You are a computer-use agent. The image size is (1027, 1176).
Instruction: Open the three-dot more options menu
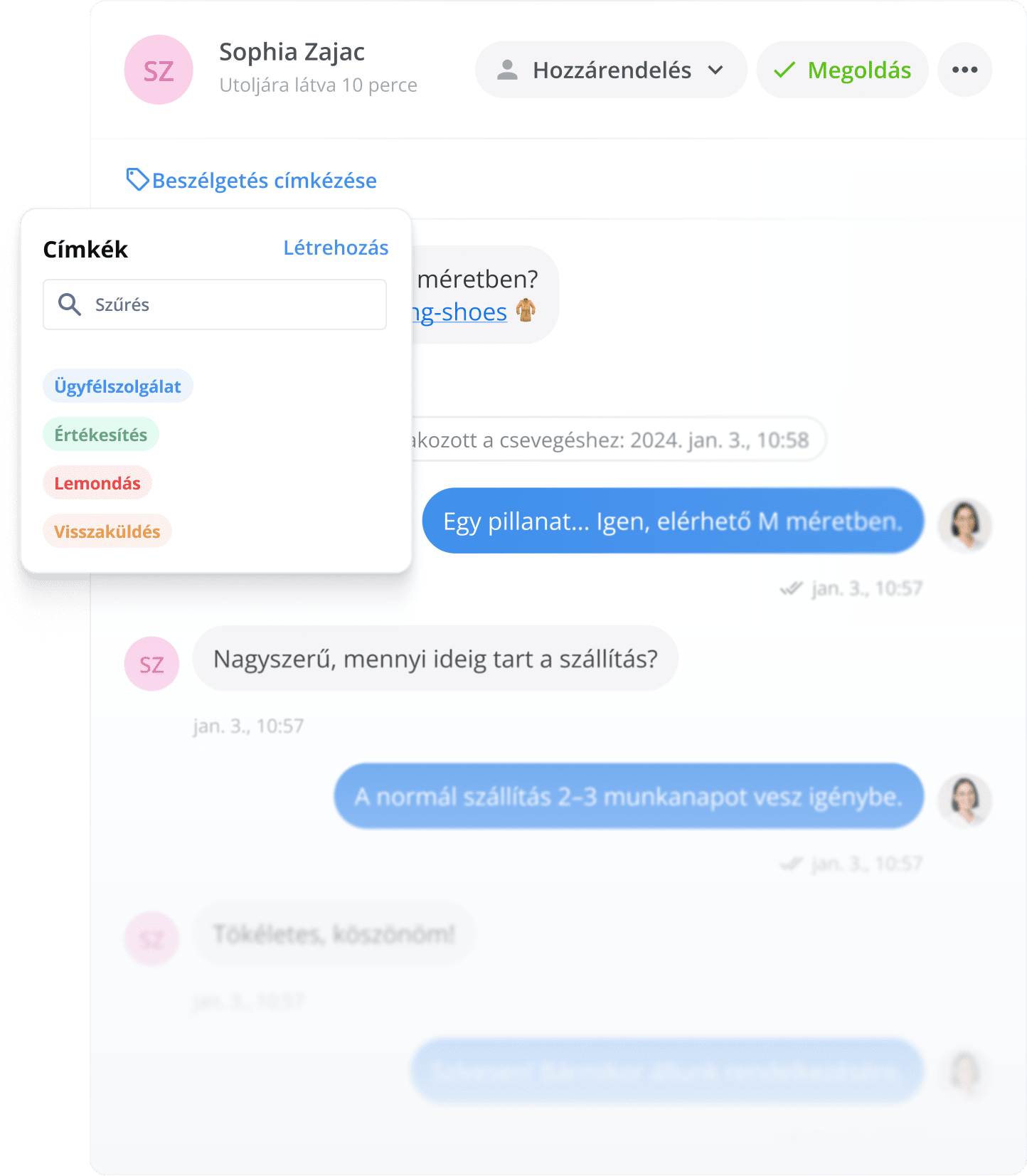tap(964, 70)
